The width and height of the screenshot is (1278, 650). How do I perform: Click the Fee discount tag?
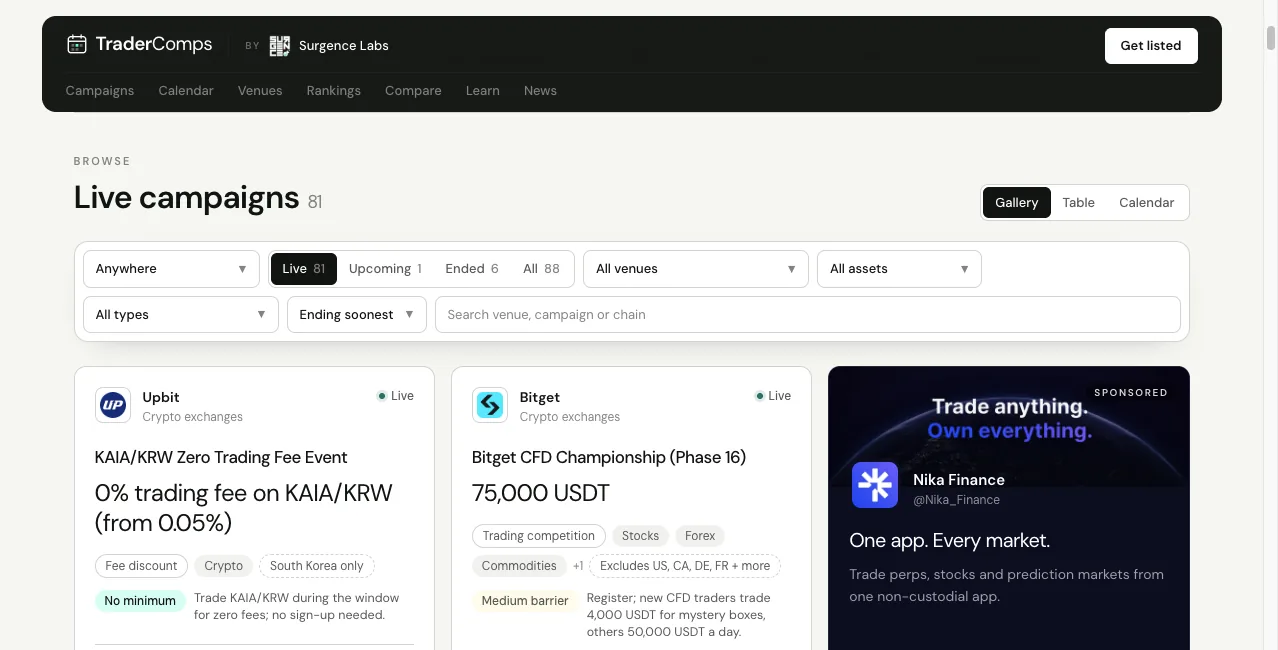coord(141,566)
